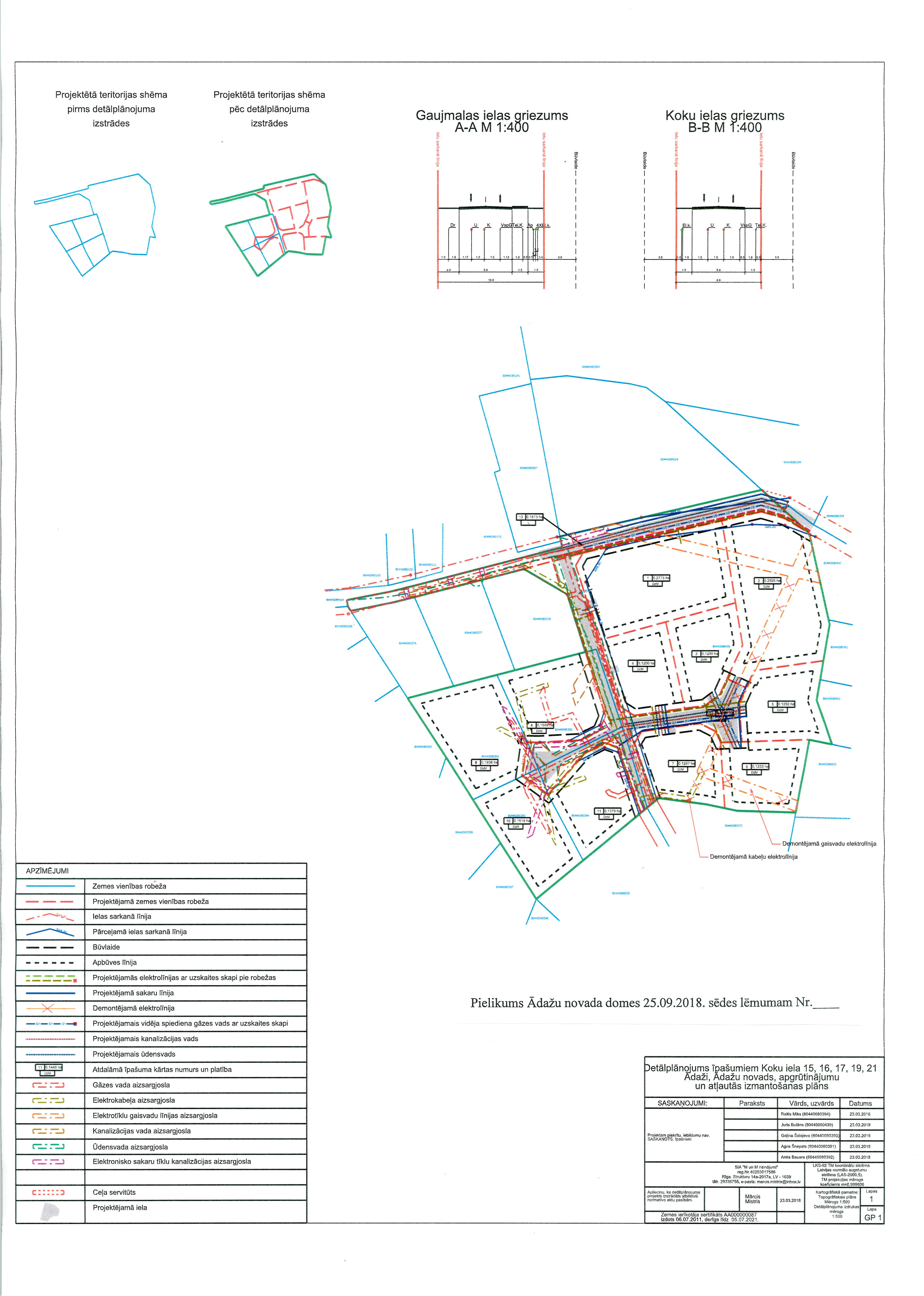Click the APZĪMĒJUMI legend header

coord(47,871)
